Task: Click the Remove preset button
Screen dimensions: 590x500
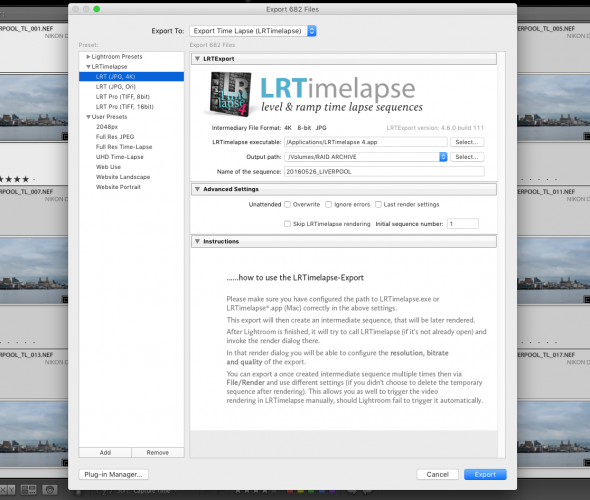Action: (158, 453)
